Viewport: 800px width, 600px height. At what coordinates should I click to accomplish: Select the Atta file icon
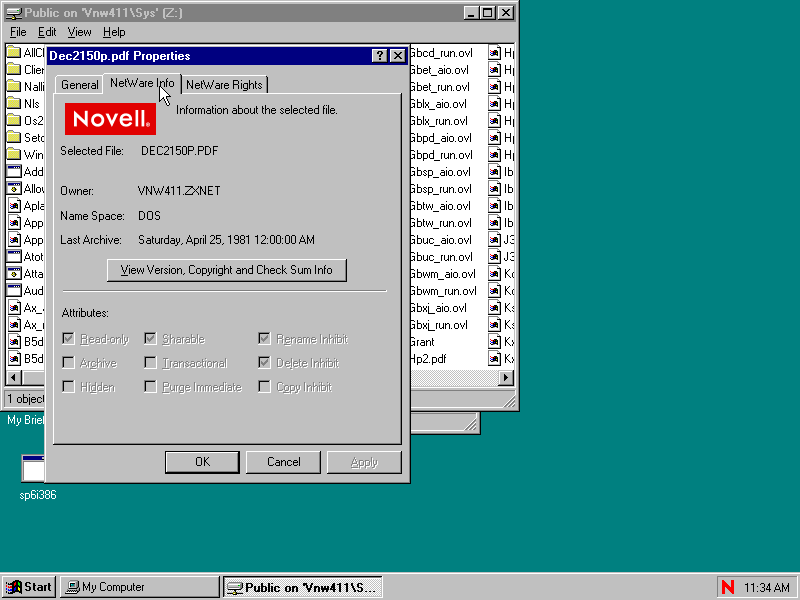pyautogui.click(x=14, y=273)
